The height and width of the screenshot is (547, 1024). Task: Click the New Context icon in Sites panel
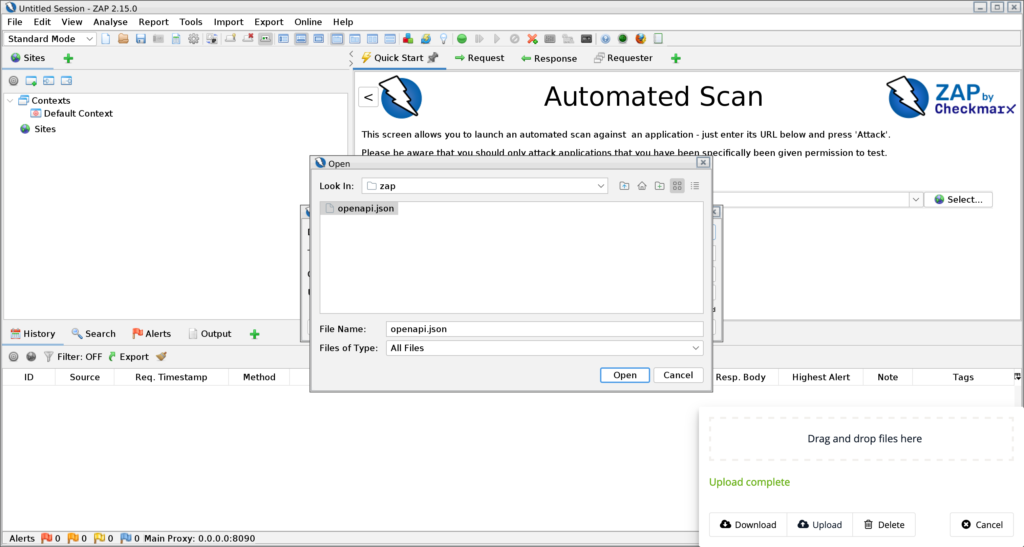(31, 81)
